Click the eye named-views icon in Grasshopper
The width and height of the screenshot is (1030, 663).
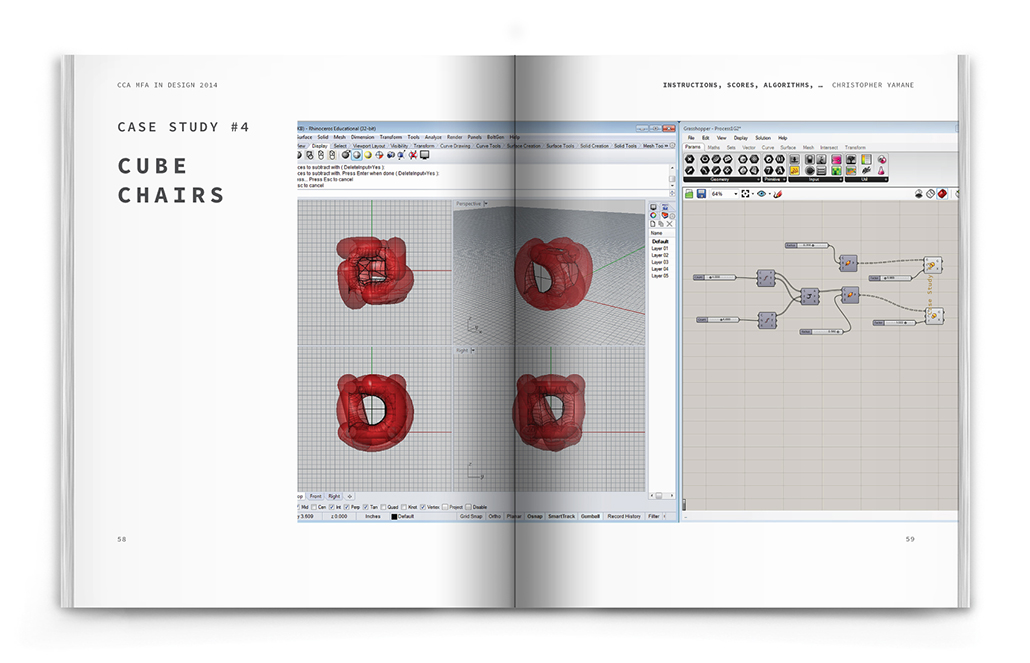pyautogui.click(x=761, y=194)
